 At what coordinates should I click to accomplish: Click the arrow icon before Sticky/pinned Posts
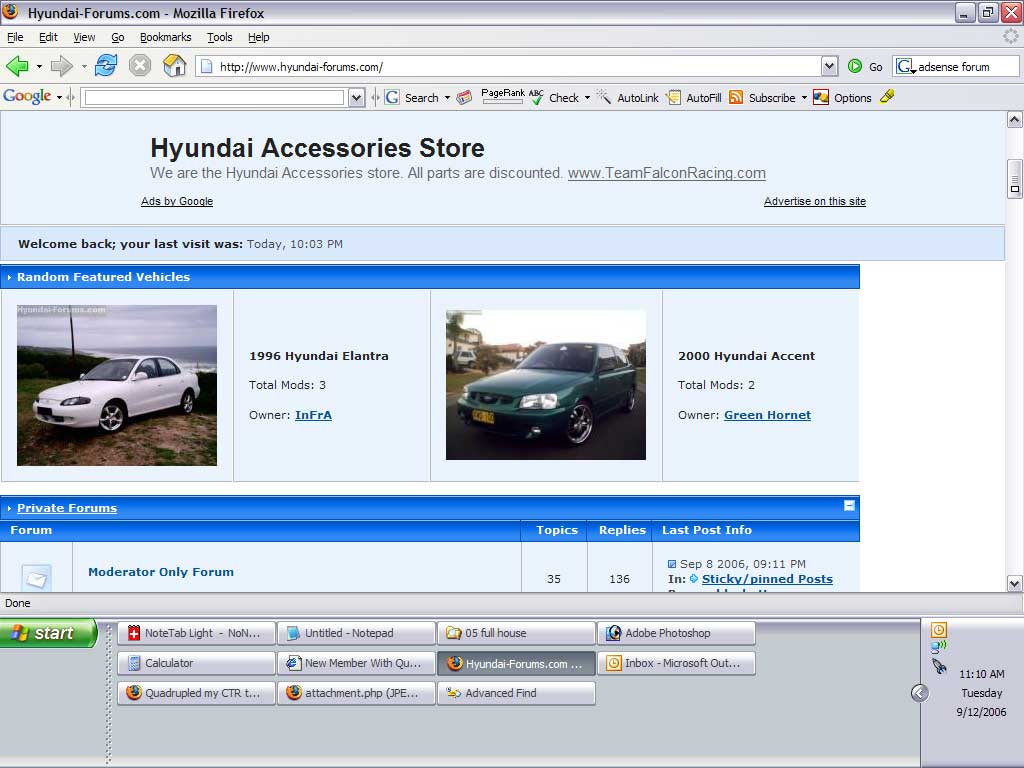[x=694, y=579]
